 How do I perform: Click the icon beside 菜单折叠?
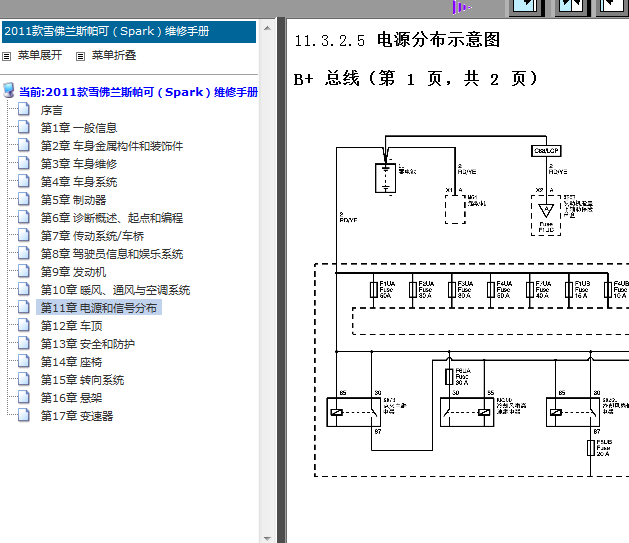(80, 56)
